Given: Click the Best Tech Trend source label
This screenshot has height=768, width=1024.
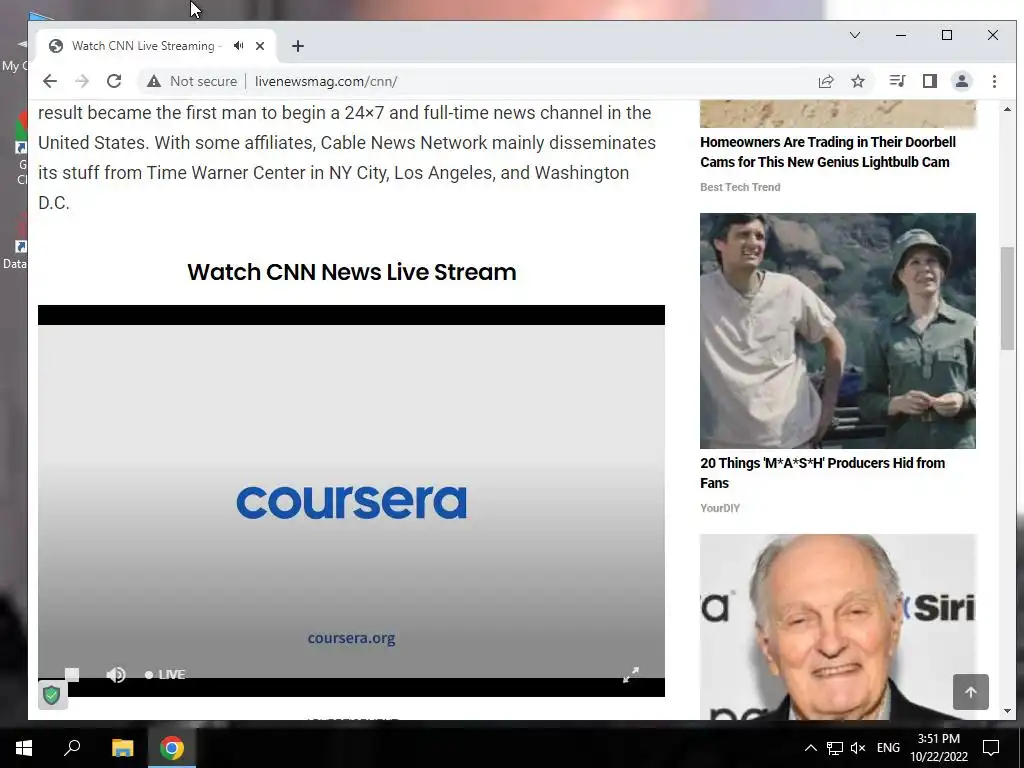Looking at the screenshot, I should tap(740, 187).
